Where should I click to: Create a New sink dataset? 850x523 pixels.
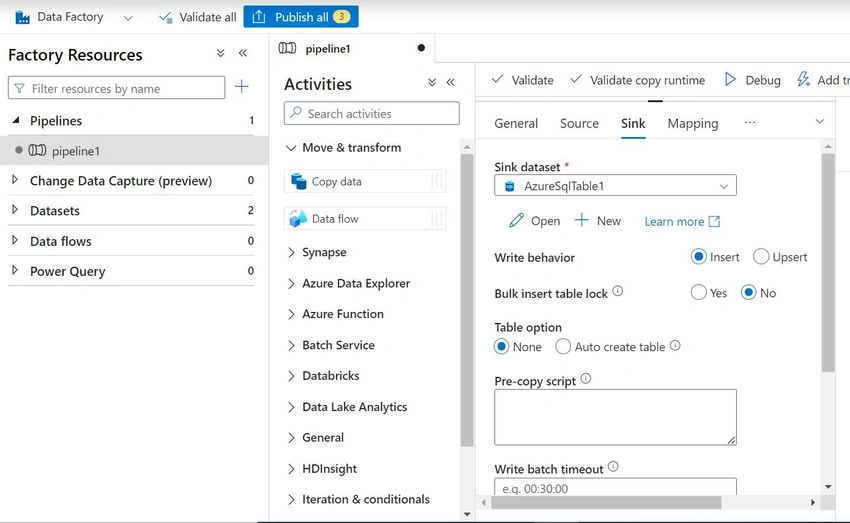tap(598, 221)
